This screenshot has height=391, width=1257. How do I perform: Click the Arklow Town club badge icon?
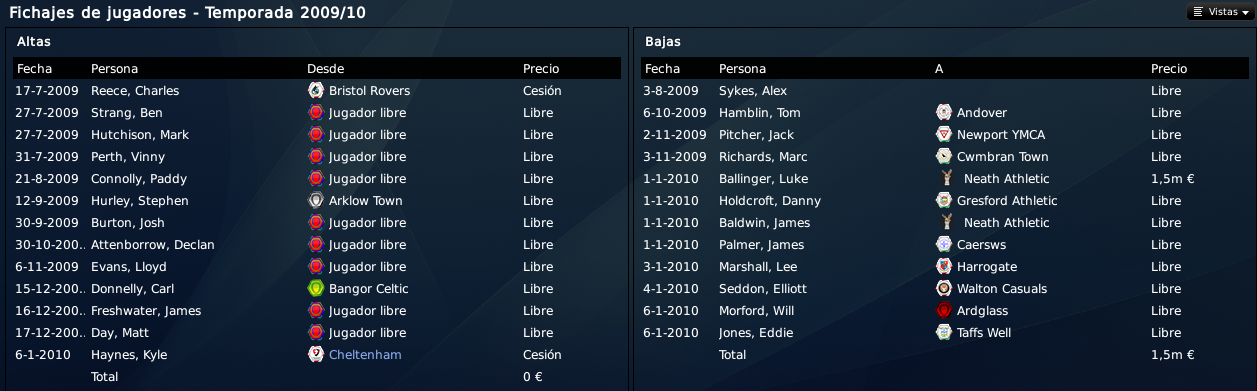click(316, 201)
